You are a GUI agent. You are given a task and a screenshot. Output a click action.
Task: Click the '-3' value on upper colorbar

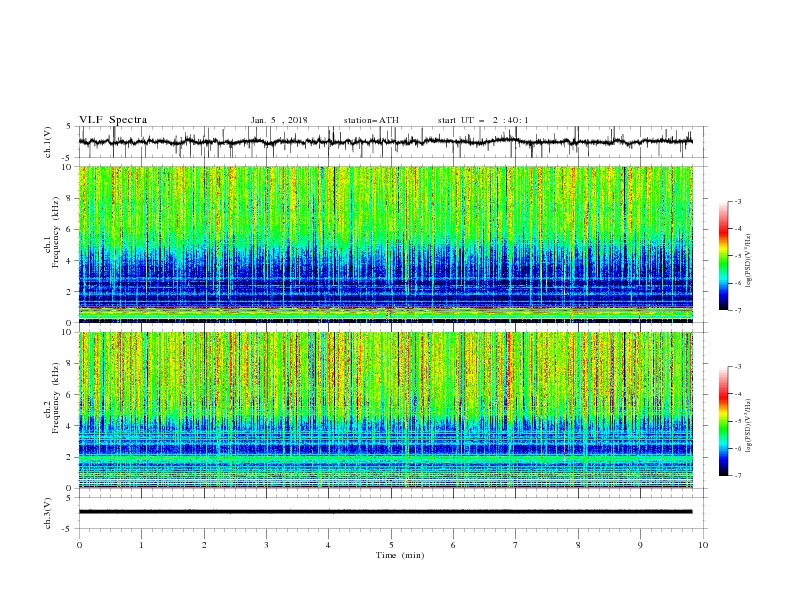737,201
